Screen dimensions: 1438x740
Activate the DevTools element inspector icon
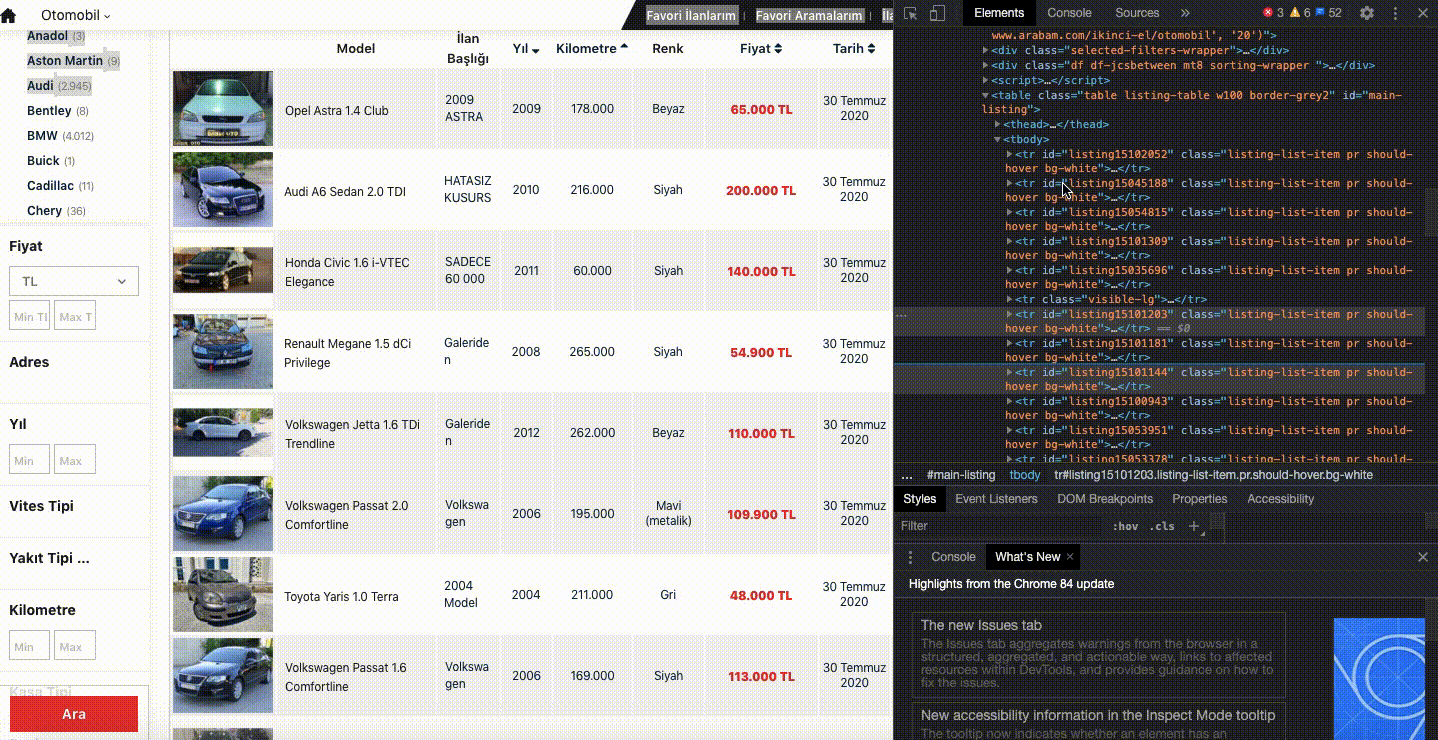coord(910,13)
